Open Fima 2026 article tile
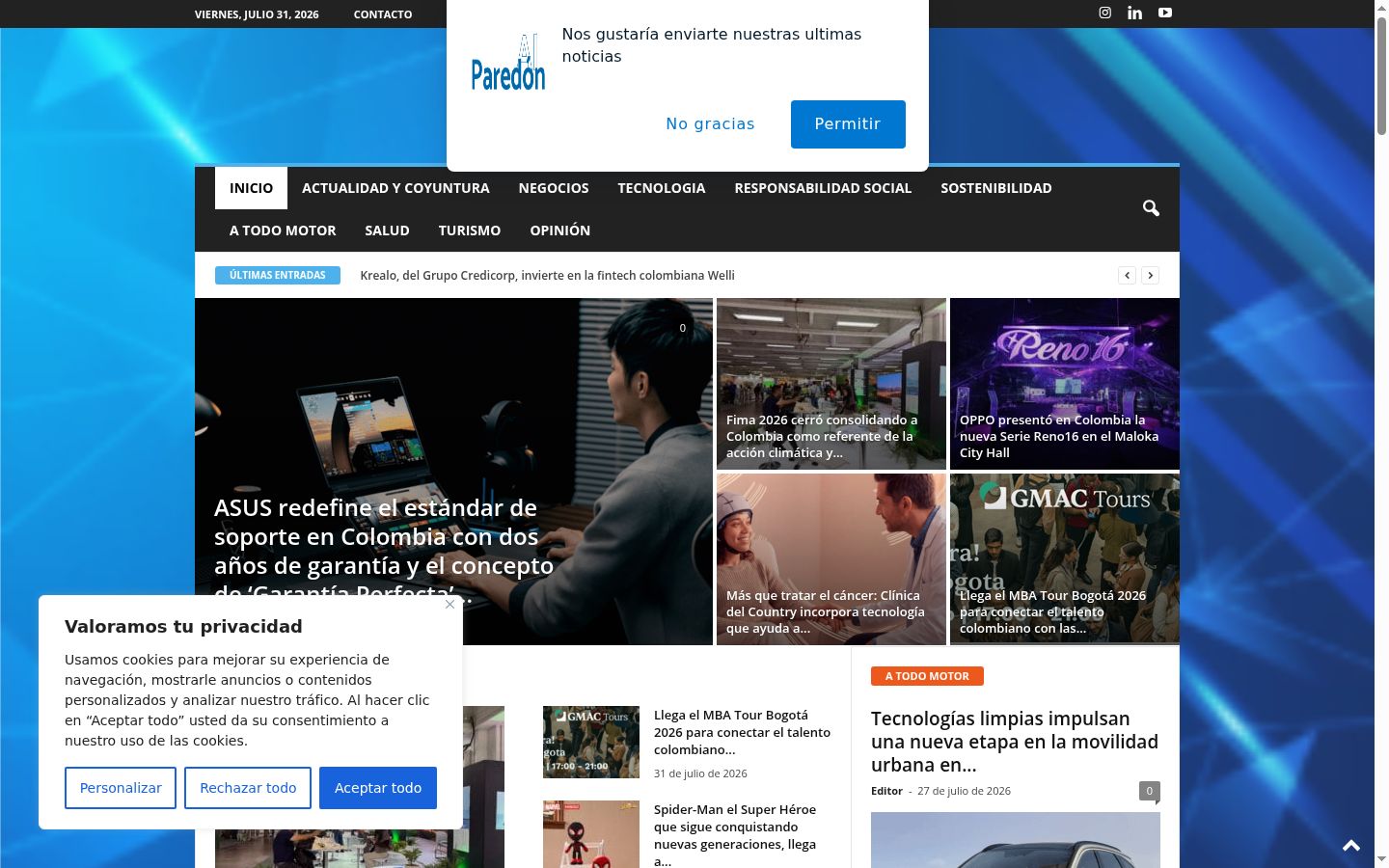 click(831, 384)
